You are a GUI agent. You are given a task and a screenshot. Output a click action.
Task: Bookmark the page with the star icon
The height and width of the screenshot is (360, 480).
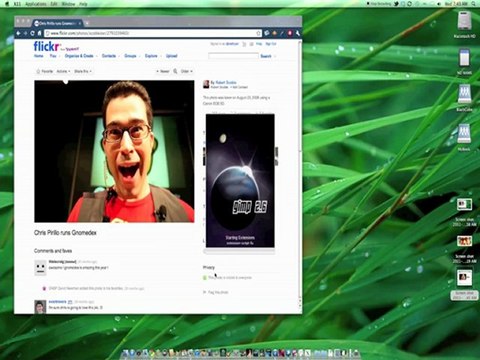[258, 33]
